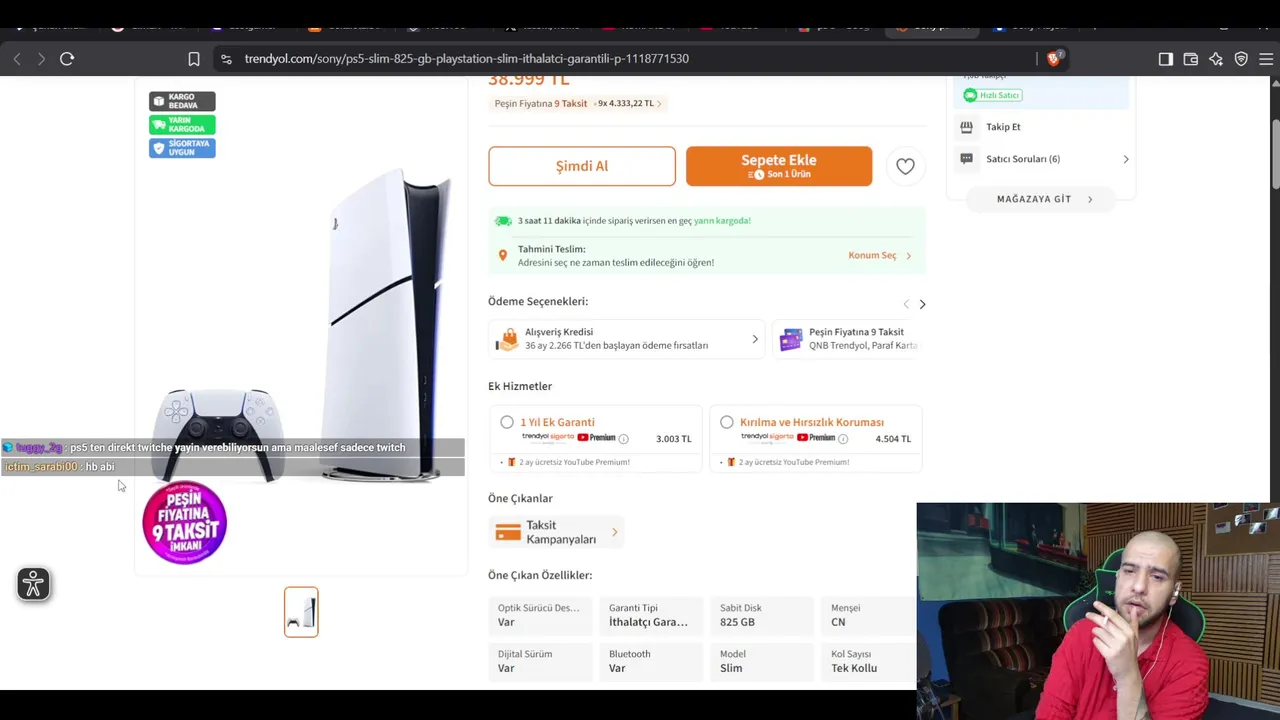Open site information icon beside the URL

(x=226, y=59)
